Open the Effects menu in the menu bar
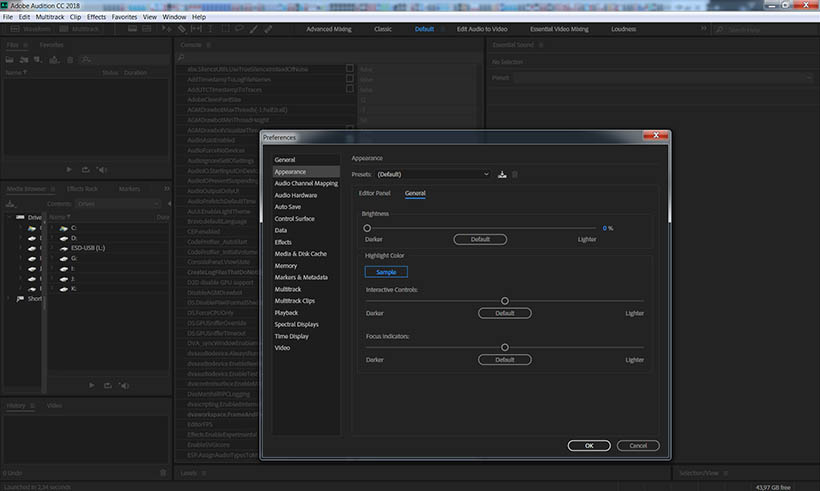Image resolution: width=820 pixels, height=491 pixels. tap(96, 17)
